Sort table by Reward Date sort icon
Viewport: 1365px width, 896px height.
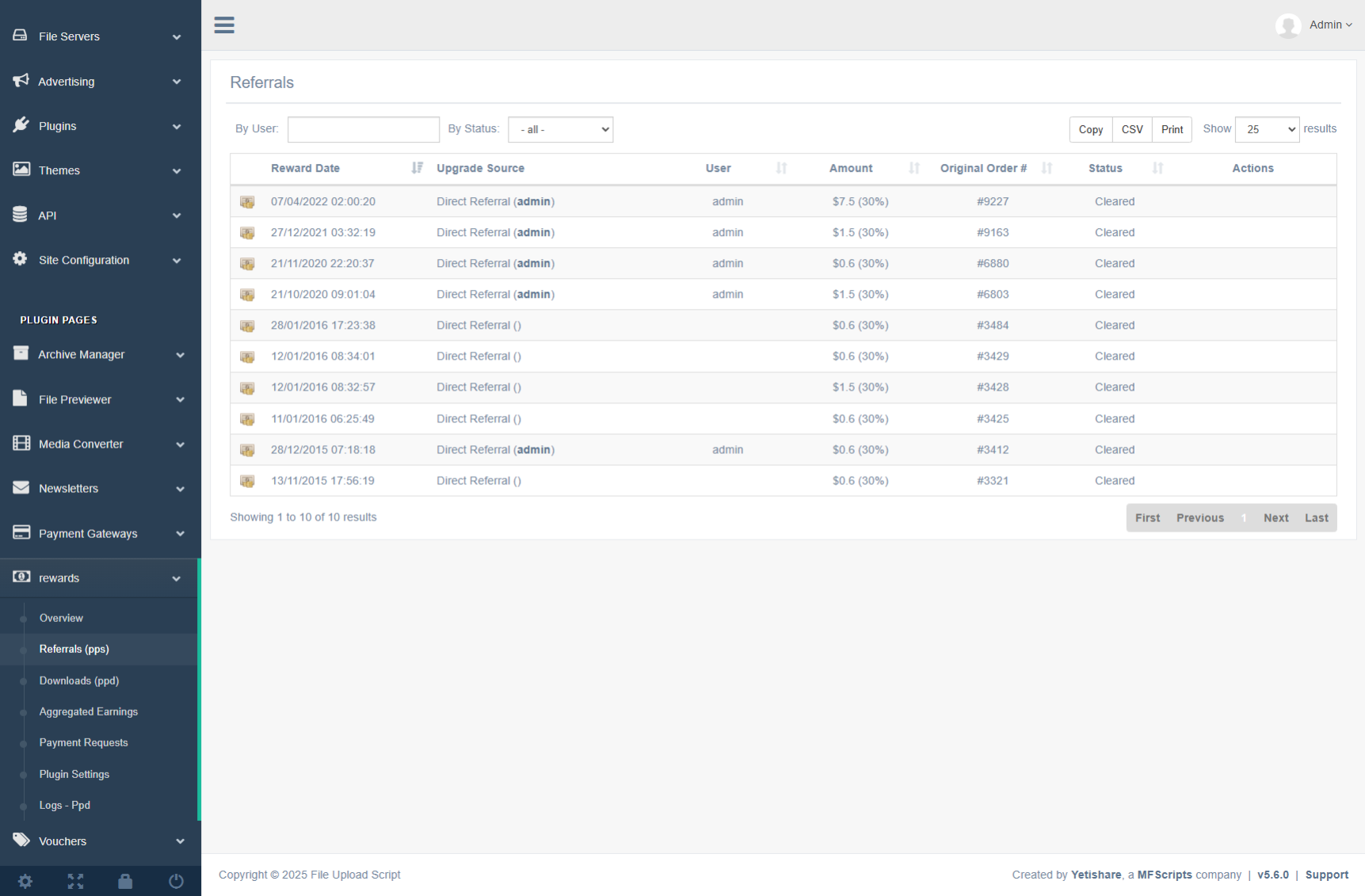pos(417,168)
